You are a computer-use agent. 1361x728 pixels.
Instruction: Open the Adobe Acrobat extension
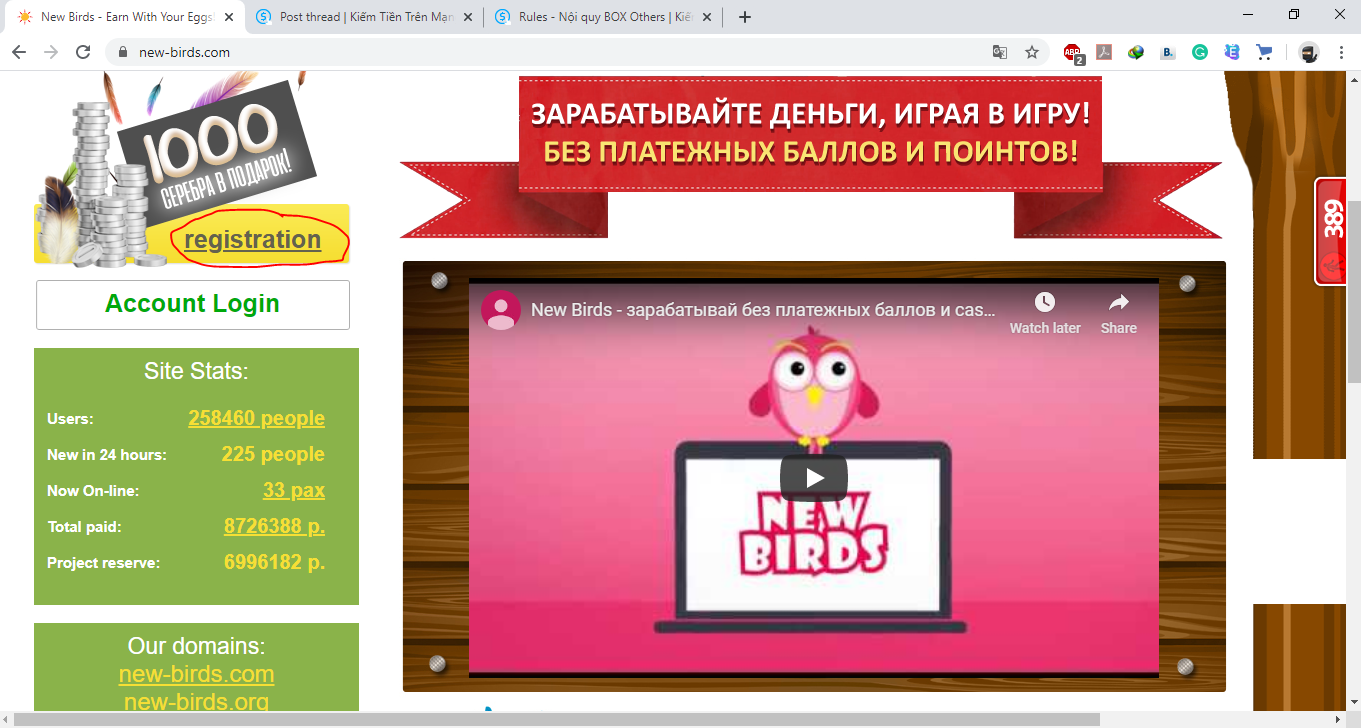[1105, 52]
